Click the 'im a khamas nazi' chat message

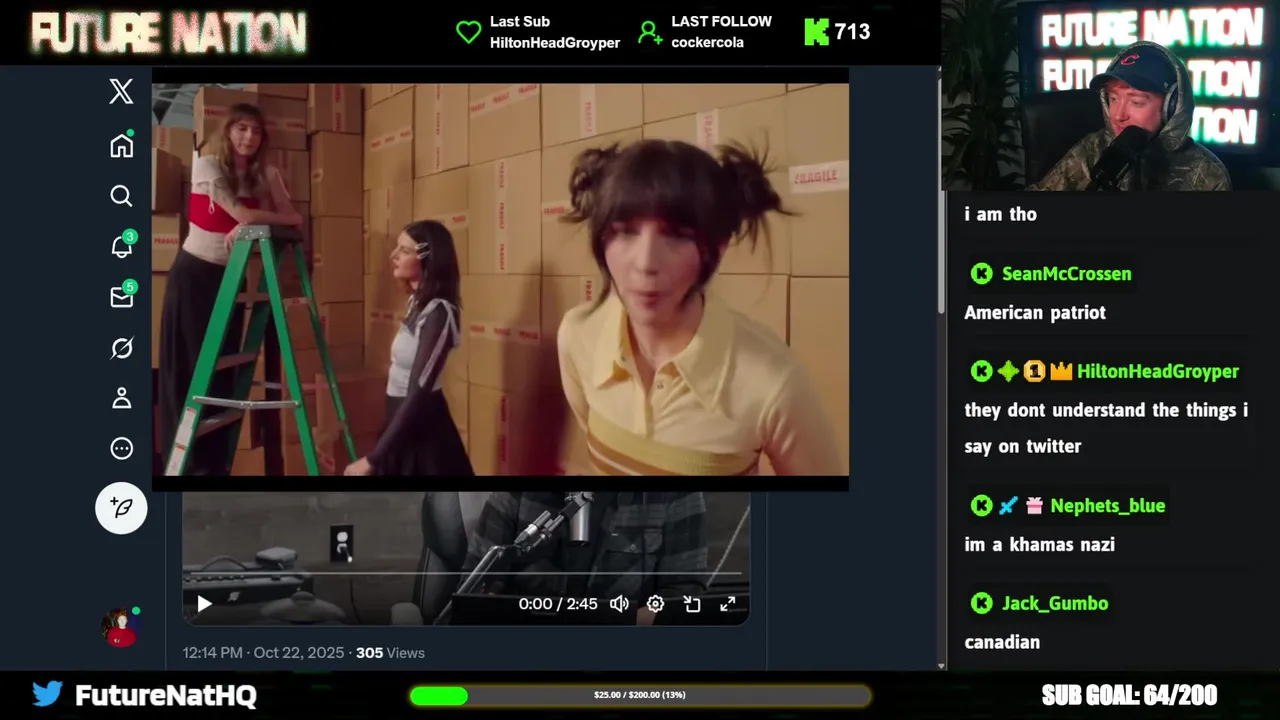click(x=1039, y=545)
